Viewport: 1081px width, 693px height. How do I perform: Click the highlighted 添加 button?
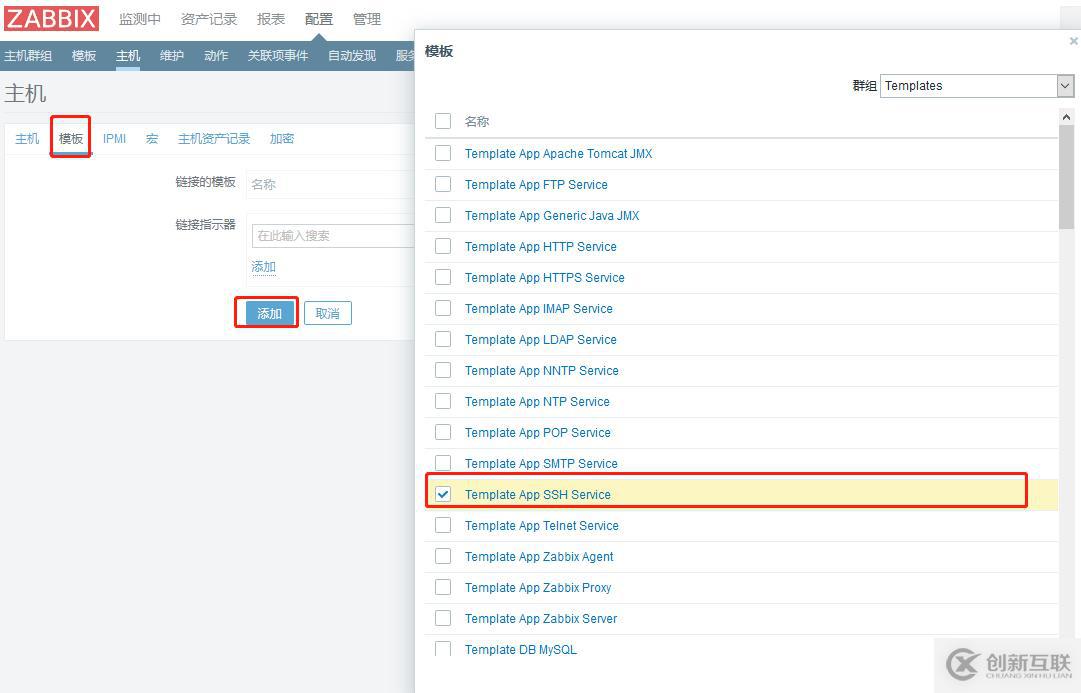266,312
